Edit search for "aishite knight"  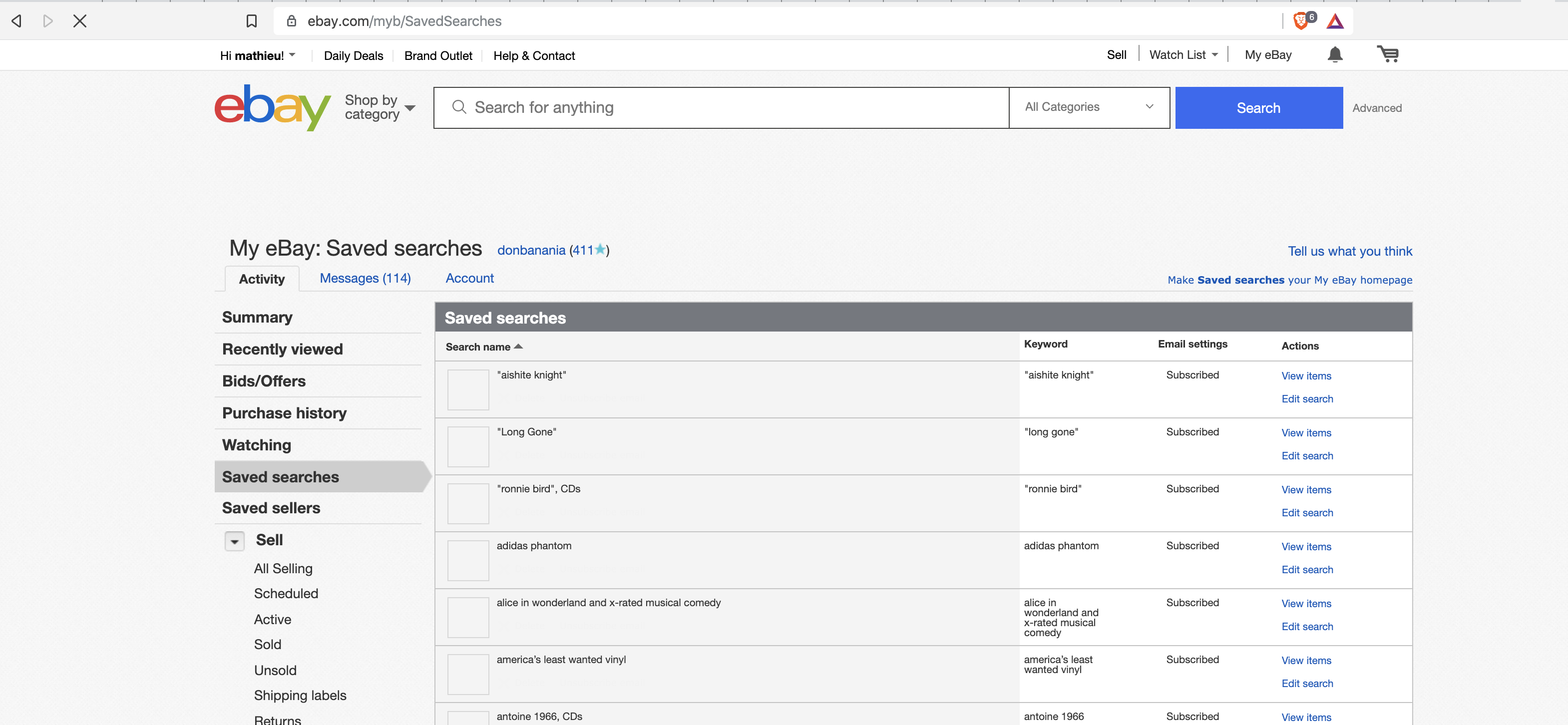click(1307, 399)
